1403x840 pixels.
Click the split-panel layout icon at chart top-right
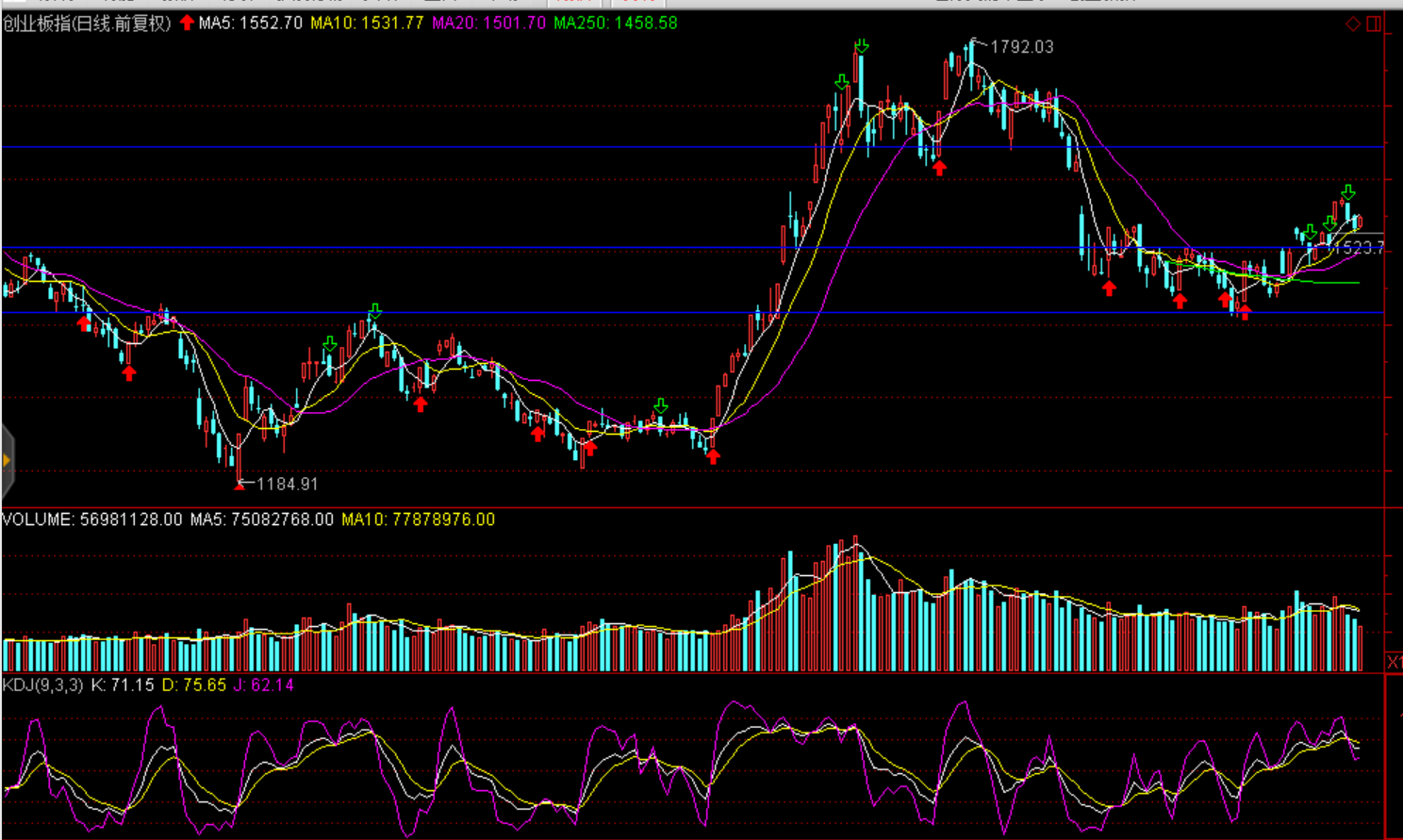click(x=1374, y=24)
